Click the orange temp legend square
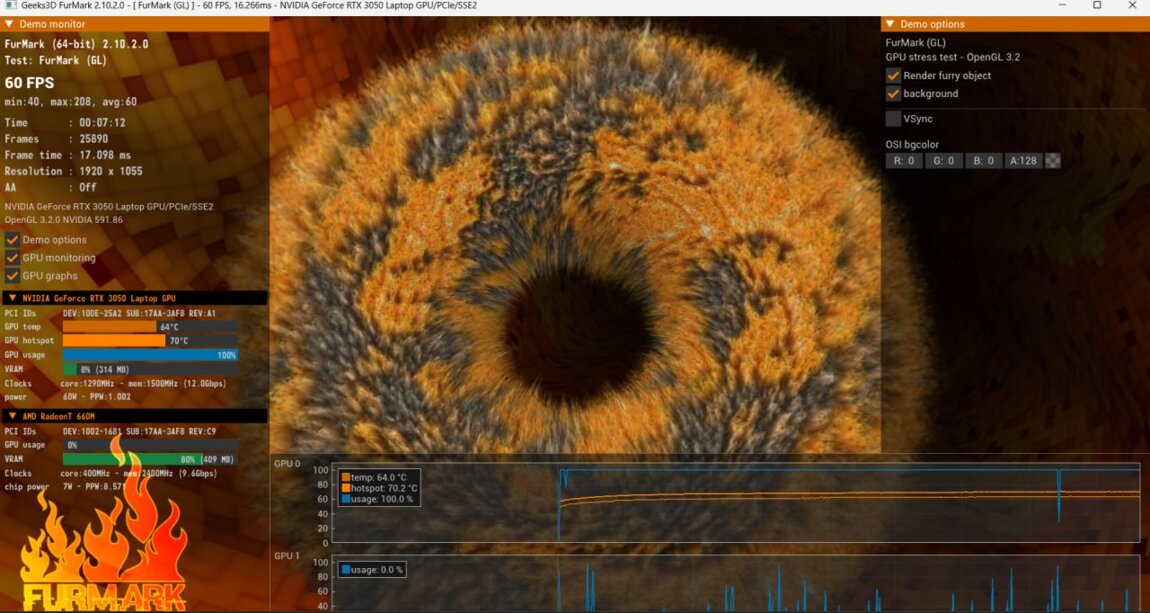 [346, 477]
